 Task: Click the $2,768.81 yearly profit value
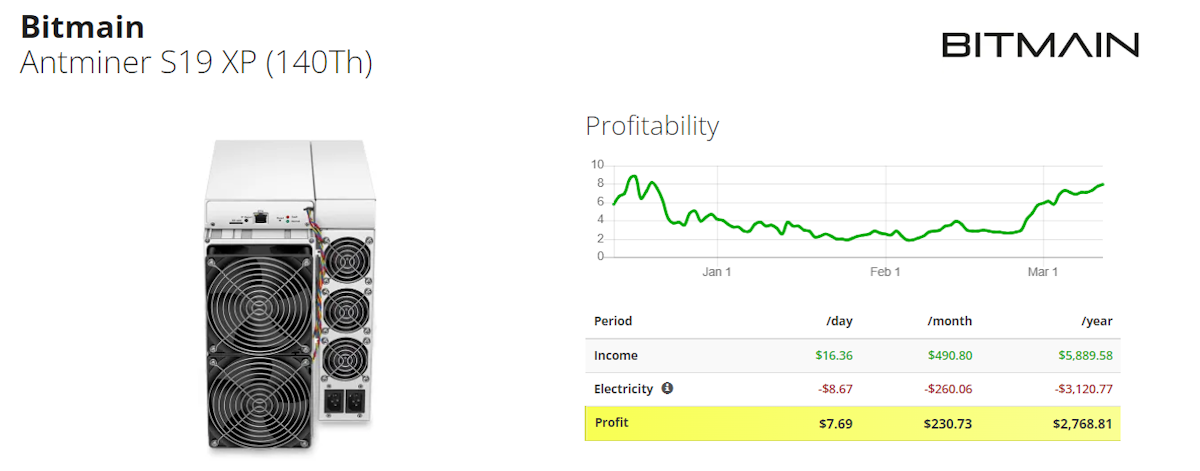1082,423
